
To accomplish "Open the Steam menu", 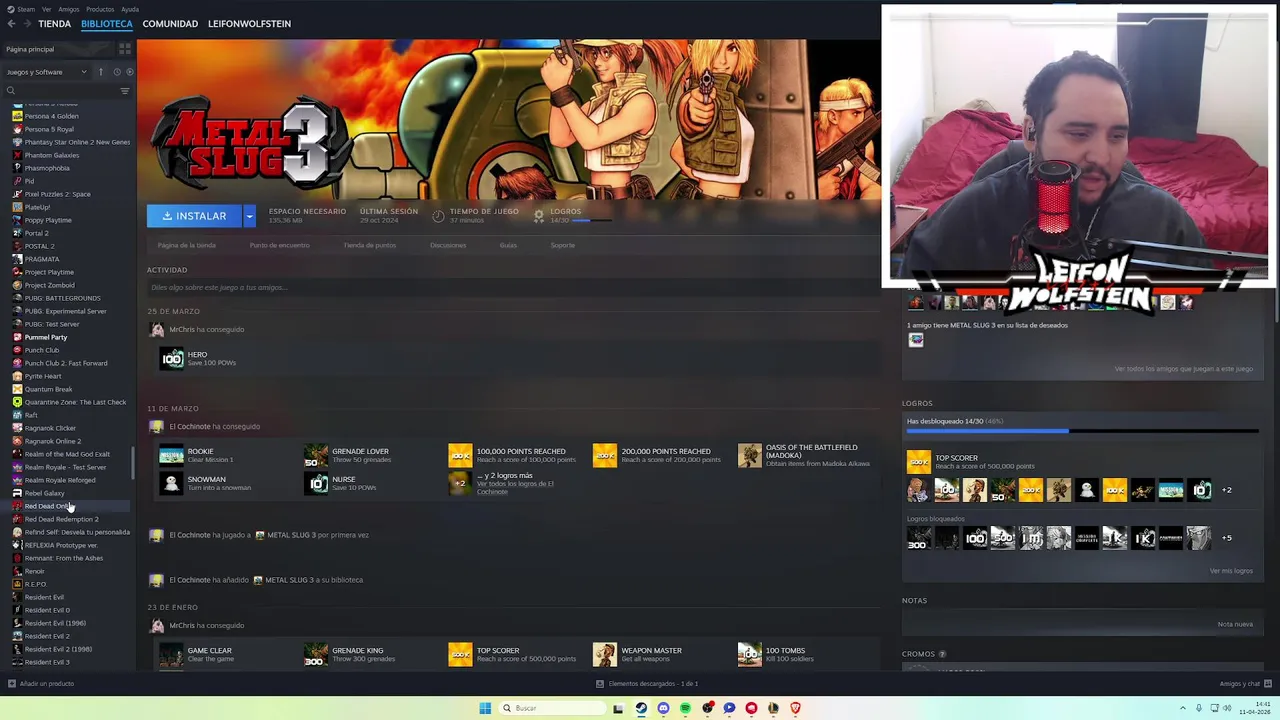I will point(26,9).
